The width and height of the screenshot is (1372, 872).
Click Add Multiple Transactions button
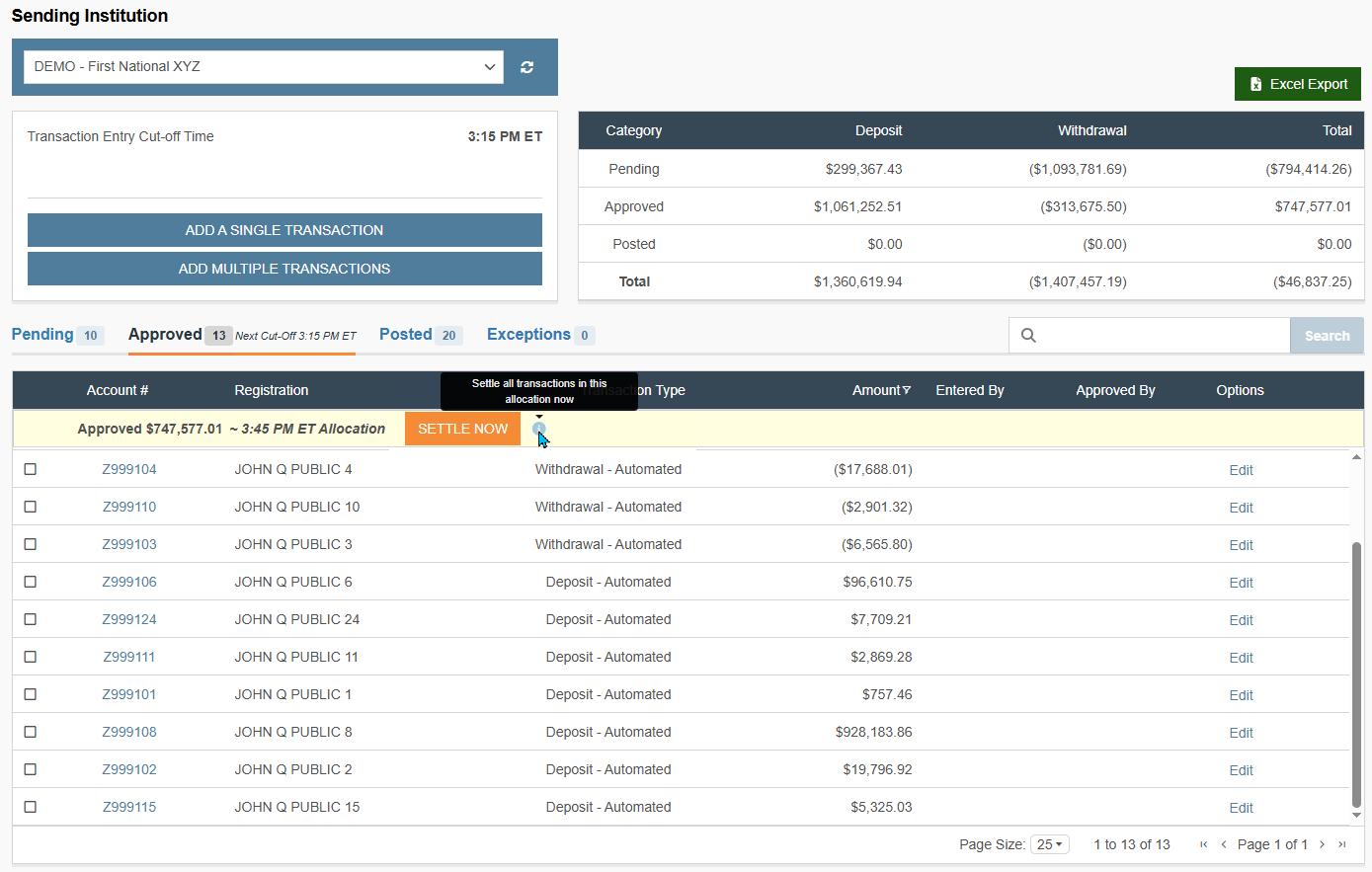point(284,269)
